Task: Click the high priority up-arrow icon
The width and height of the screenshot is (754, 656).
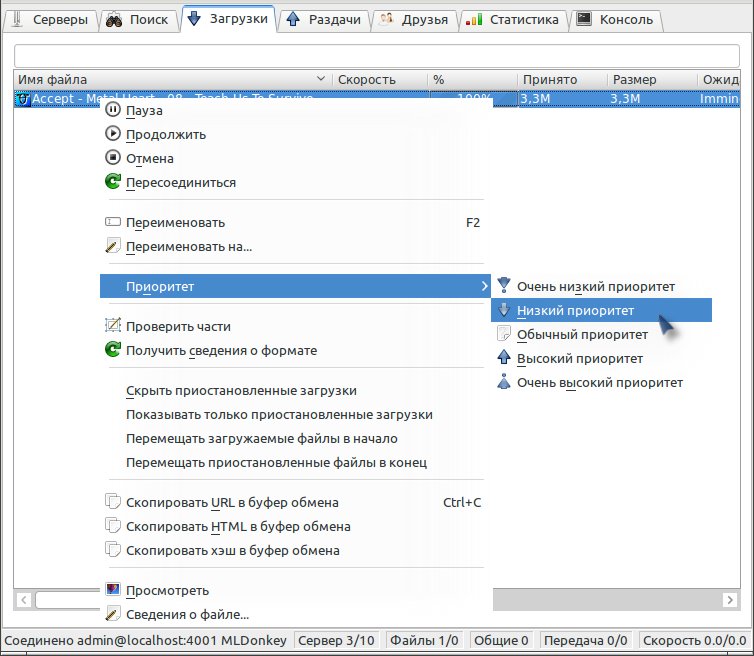Action: pyautogui.click(x=503, y=357)
